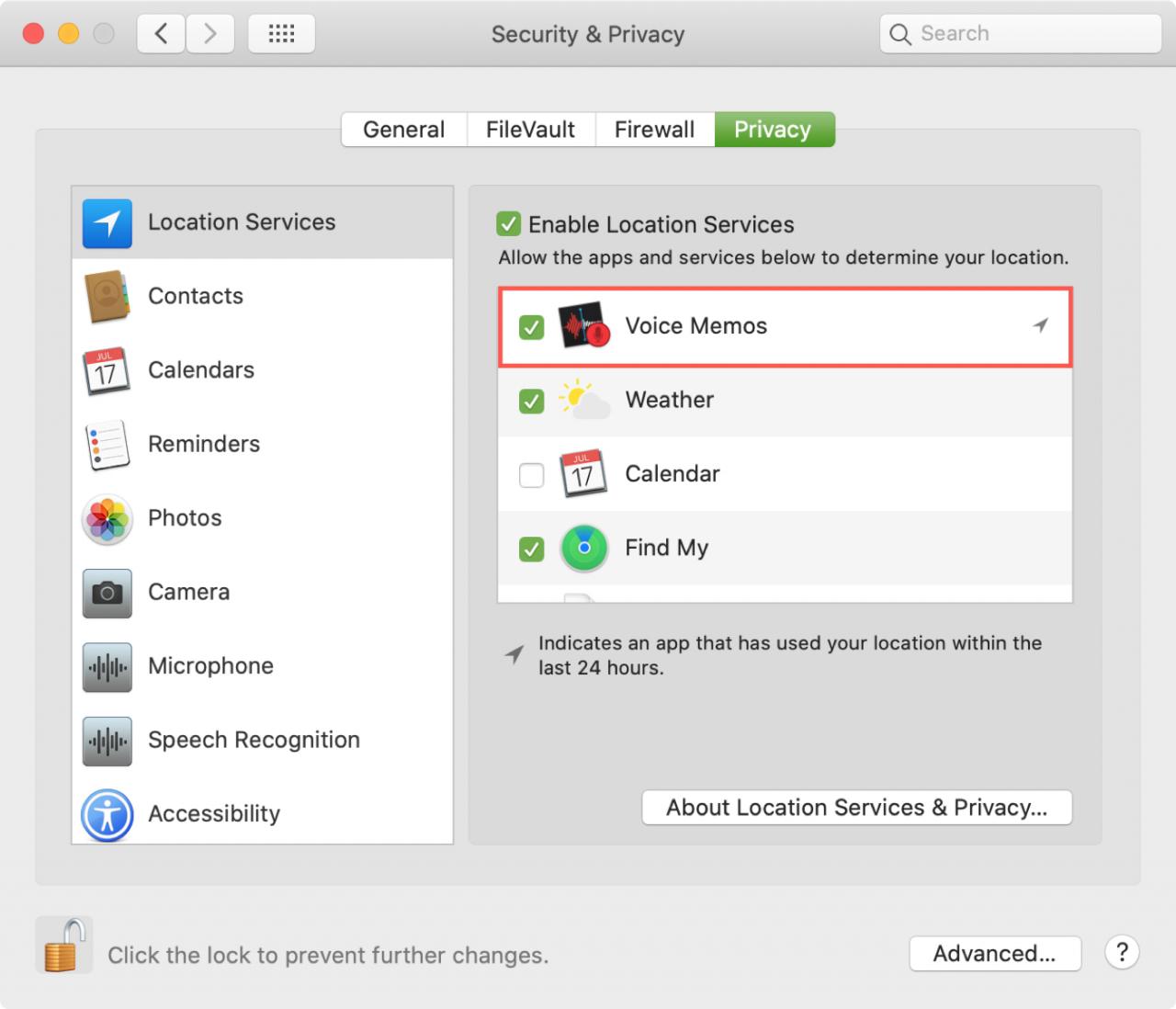Open Contacts privacy category icon
1176x1009 pixels.
[x=107, y=296]
